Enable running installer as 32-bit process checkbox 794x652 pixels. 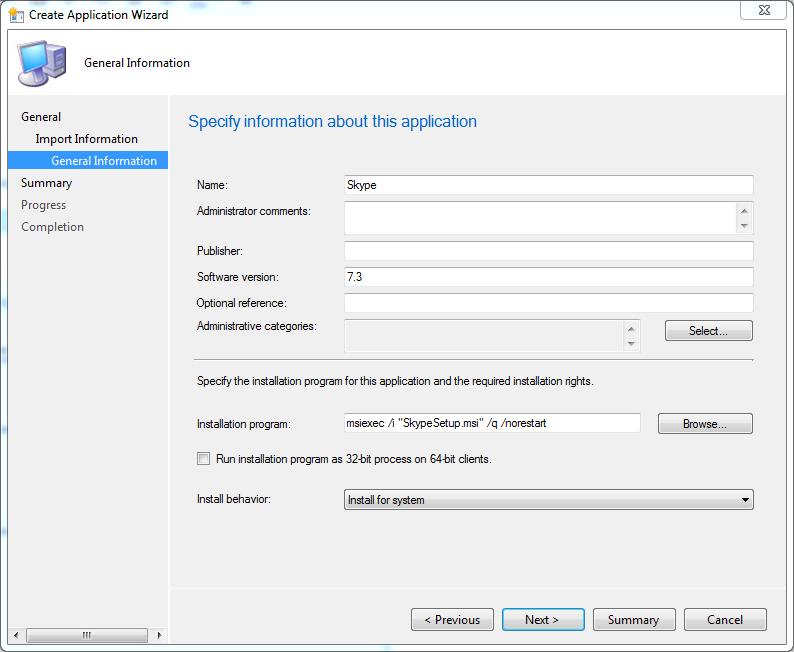click(x=204, y=459)
